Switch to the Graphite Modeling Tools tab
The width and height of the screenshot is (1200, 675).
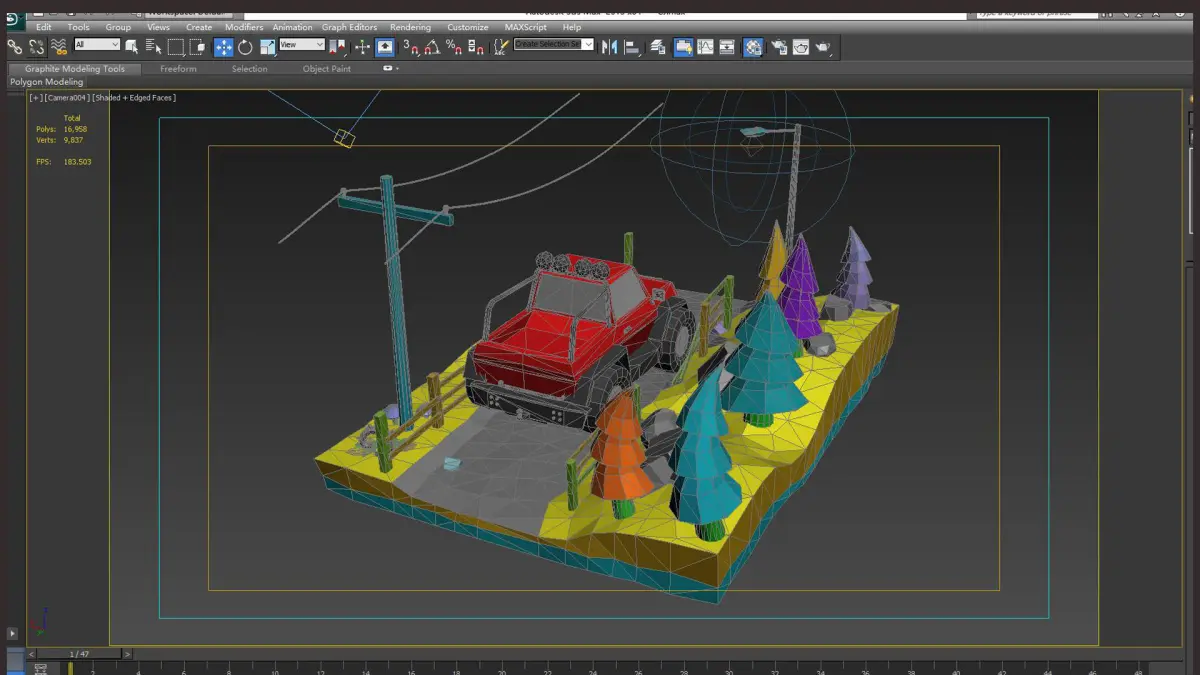(75, 69)
